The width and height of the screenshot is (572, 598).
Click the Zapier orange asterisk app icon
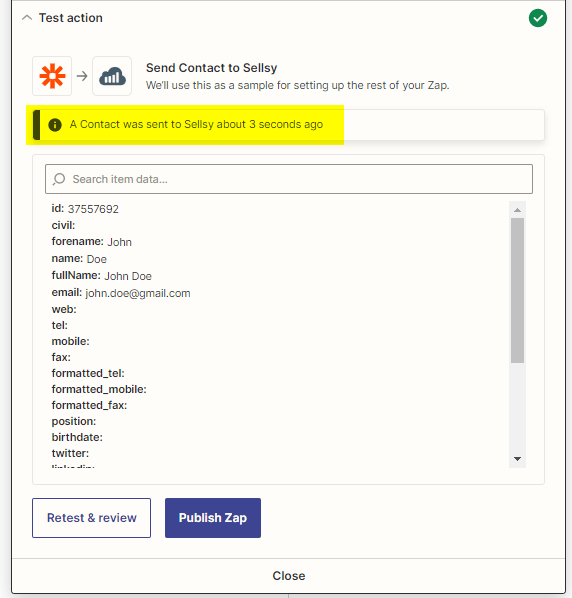[52, 76]
